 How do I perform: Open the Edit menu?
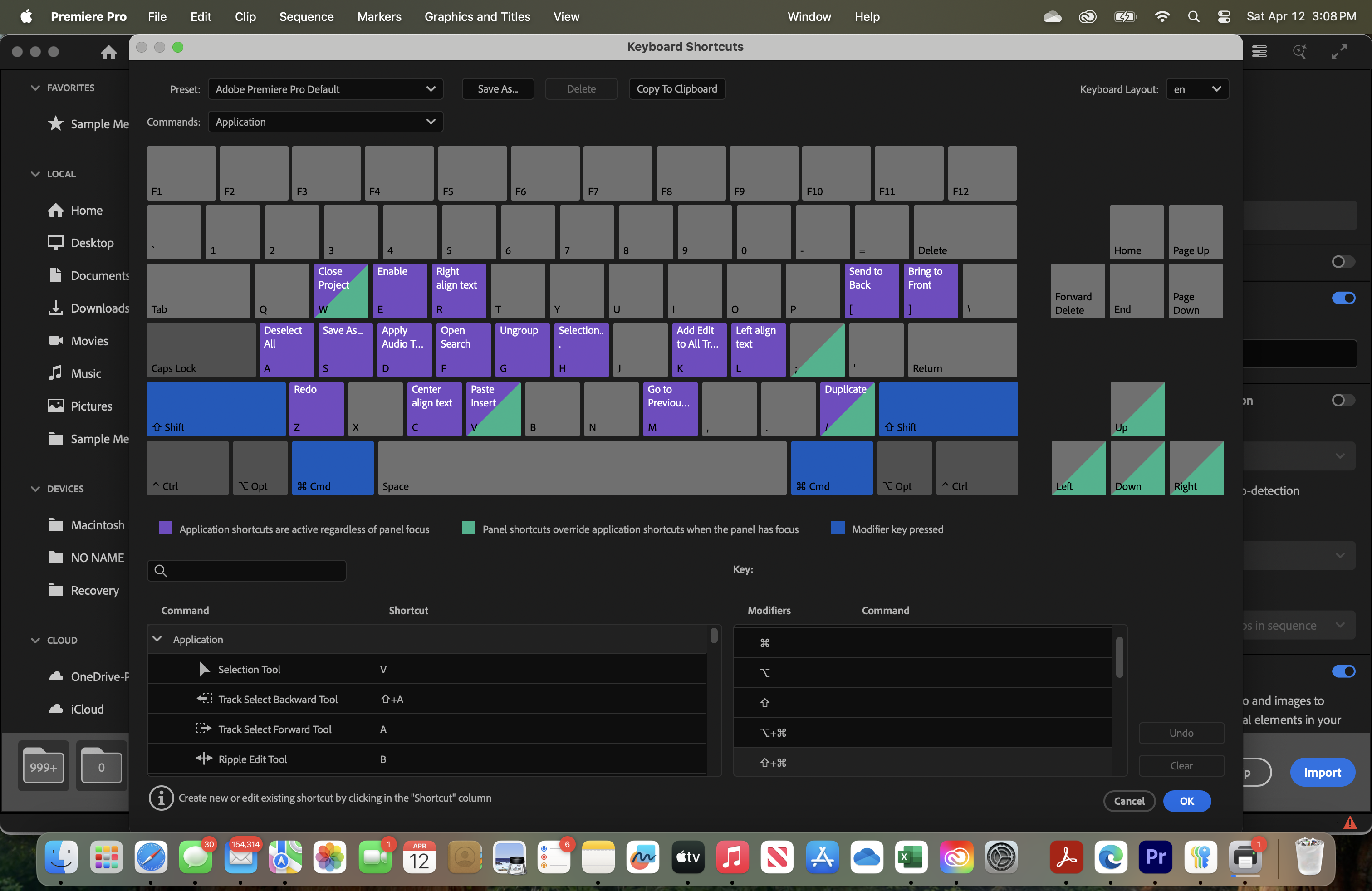point(201,17)
